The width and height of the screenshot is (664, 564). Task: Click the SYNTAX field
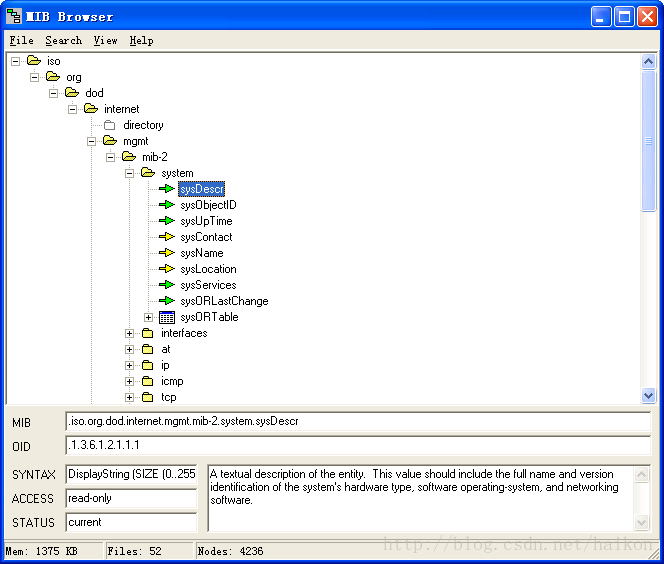pyautogui.click(x=131, y=474)
